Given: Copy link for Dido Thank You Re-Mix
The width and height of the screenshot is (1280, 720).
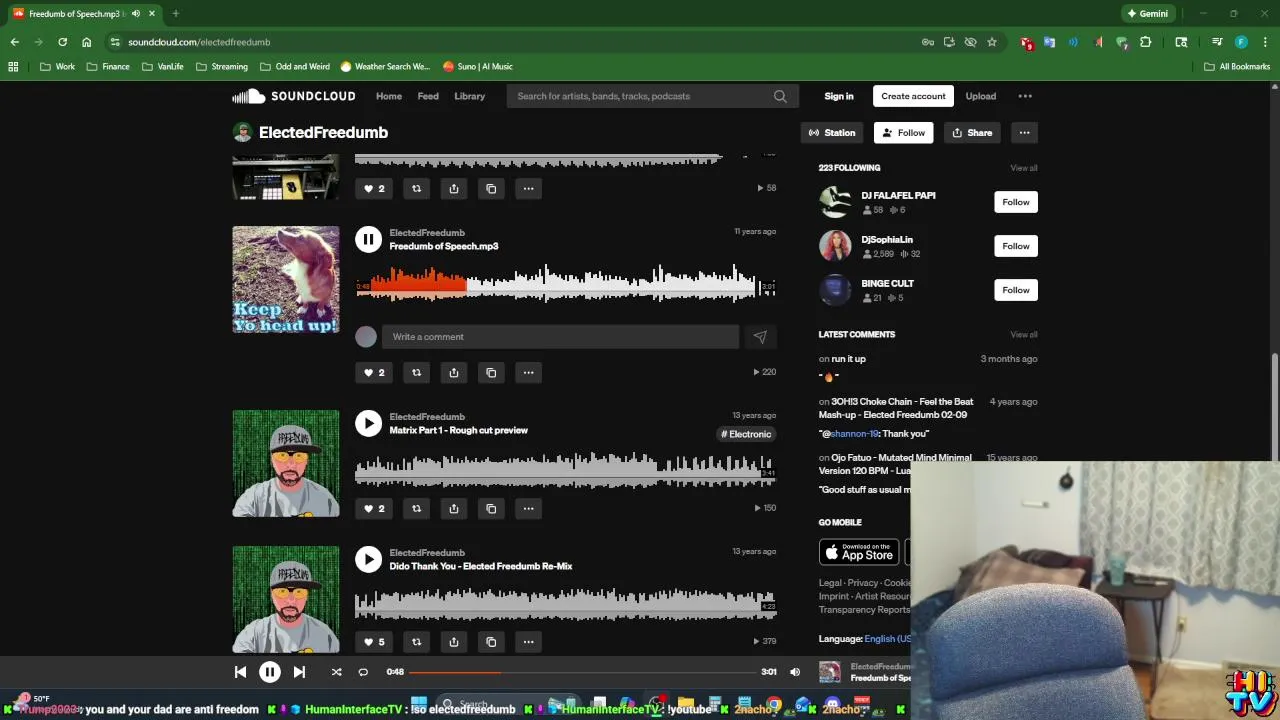Looking at the screenshot, I should 491,642.
